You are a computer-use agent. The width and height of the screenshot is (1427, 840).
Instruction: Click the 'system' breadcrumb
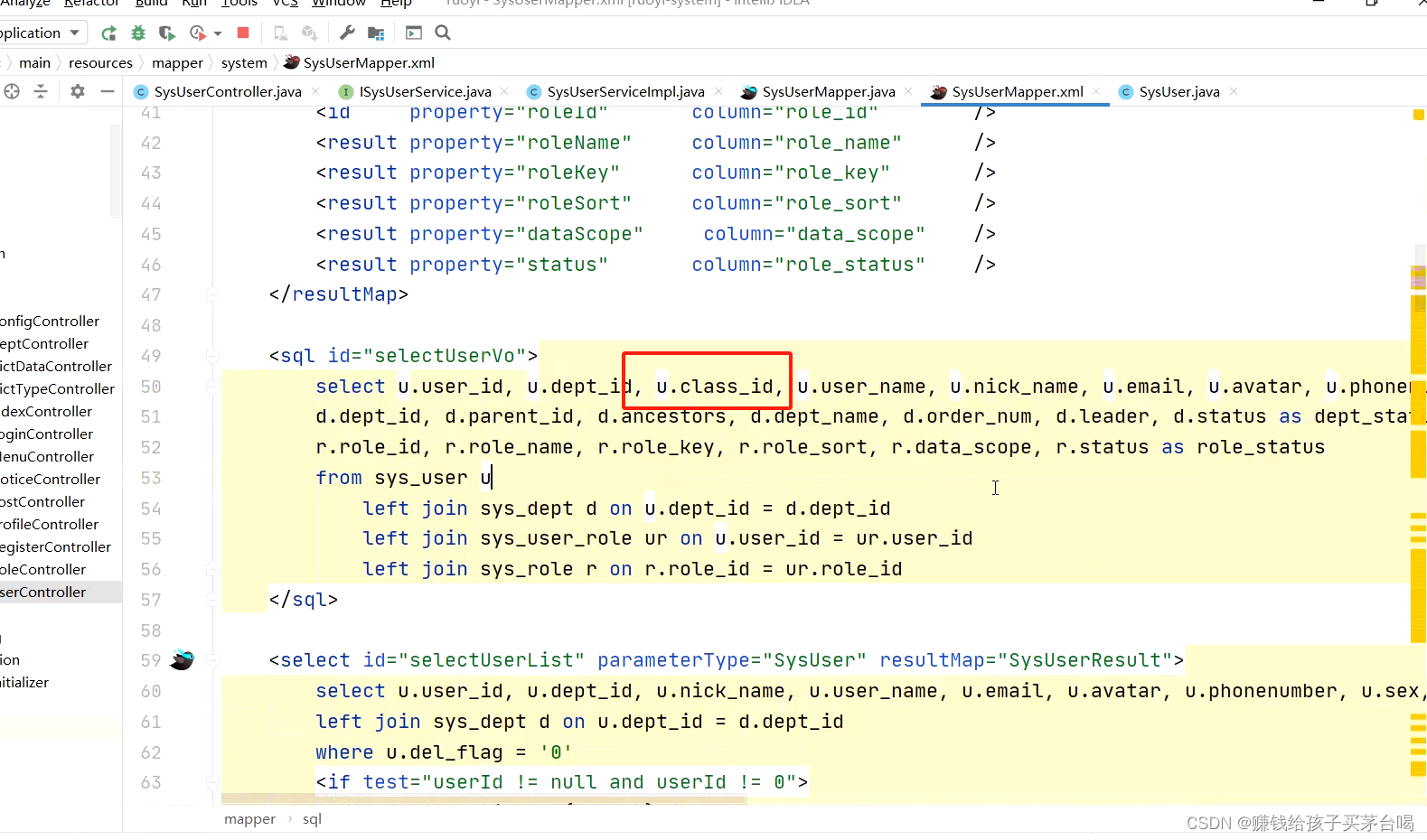point(244,62)
